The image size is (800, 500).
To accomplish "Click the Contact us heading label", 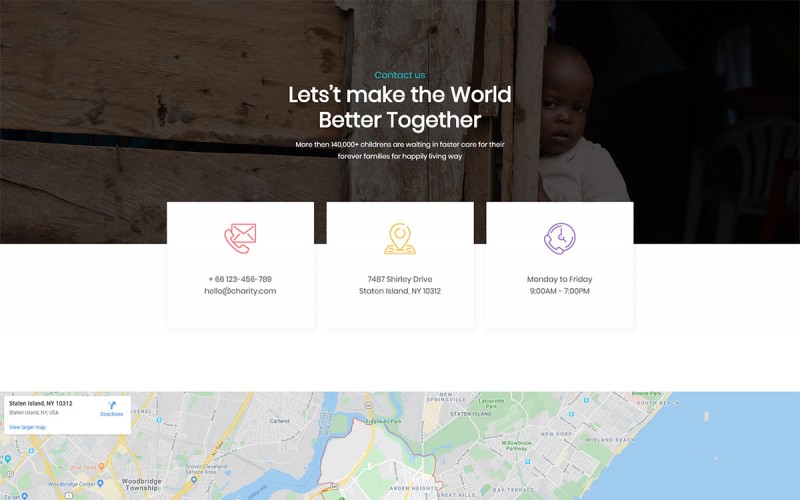I will click(x=400, y=75).
